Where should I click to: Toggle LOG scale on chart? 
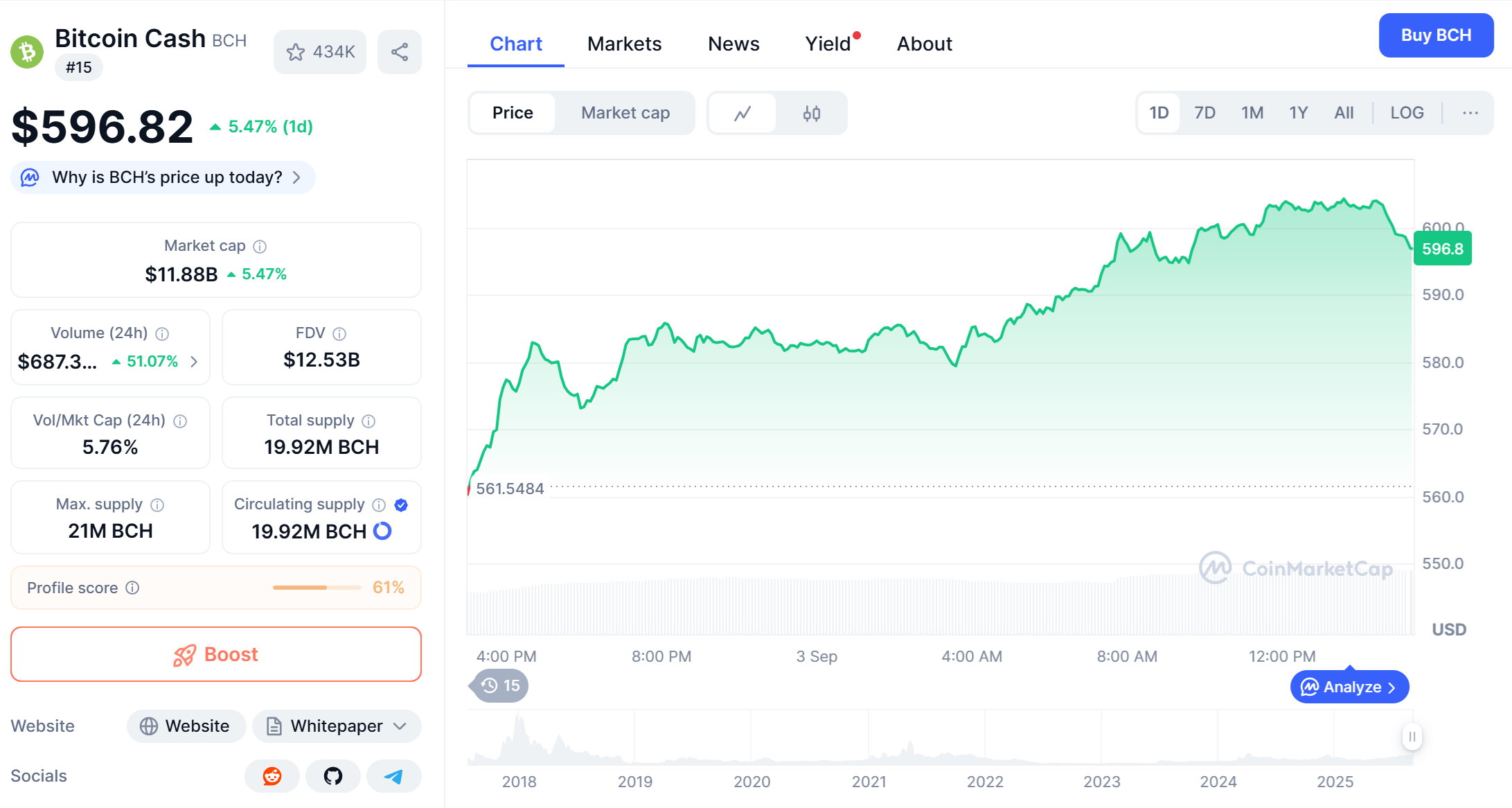1407,113
